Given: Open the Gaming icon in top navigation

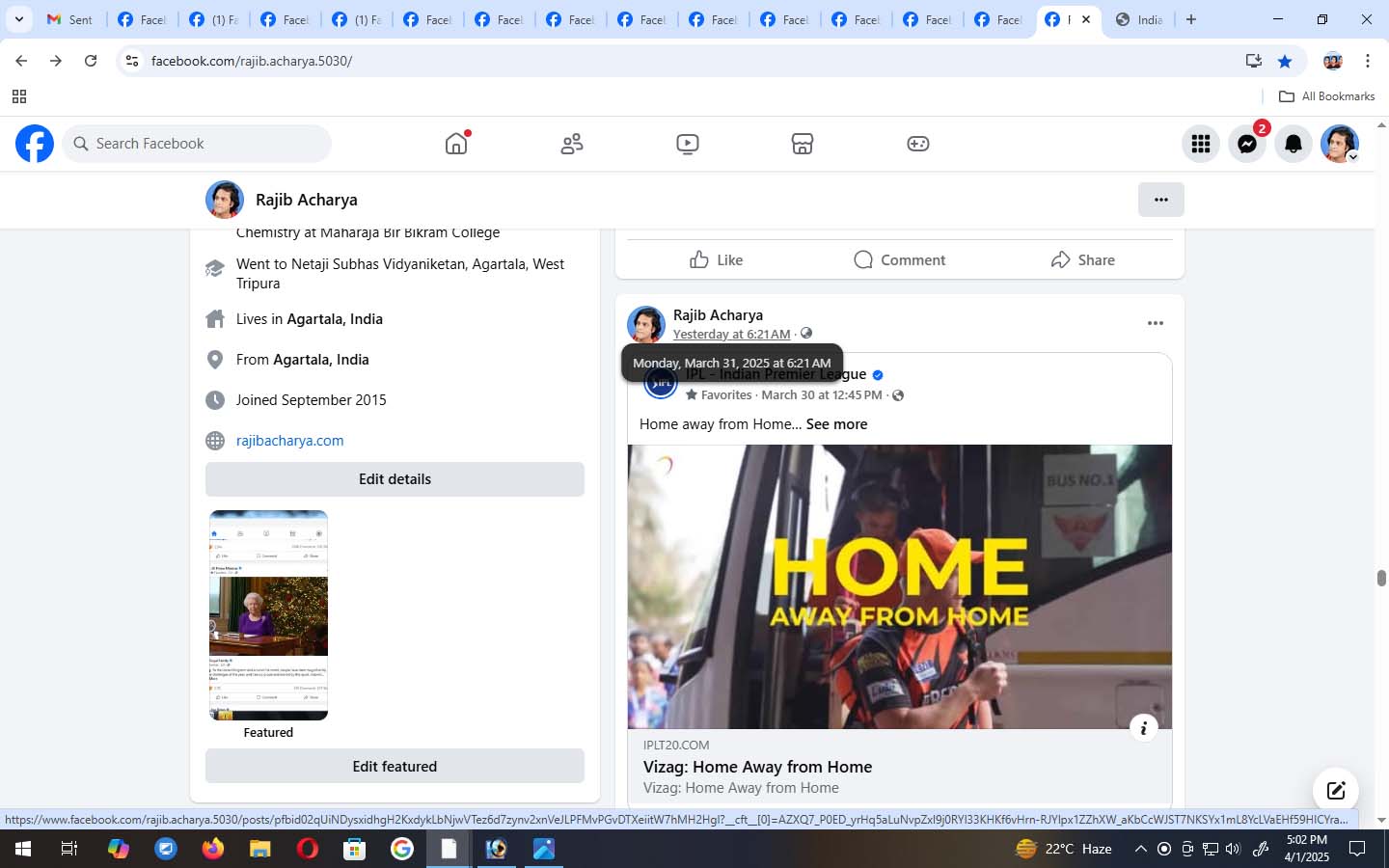Looking at the screenshot, I should tap(918, 144).
